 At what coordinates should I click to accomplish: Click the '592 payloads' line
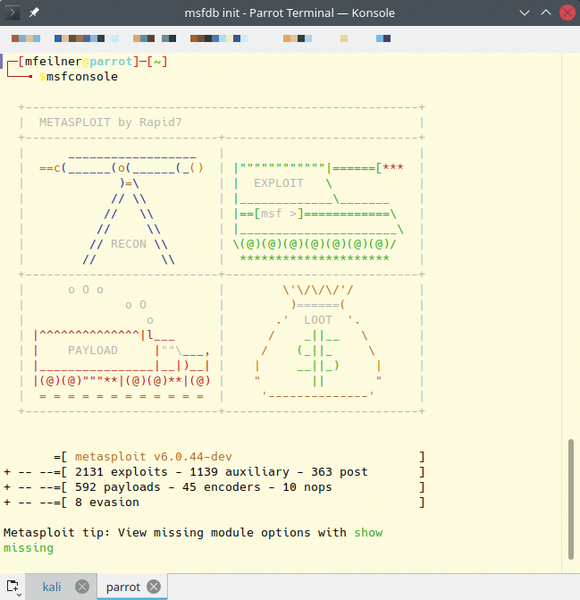tap(214, 487)
